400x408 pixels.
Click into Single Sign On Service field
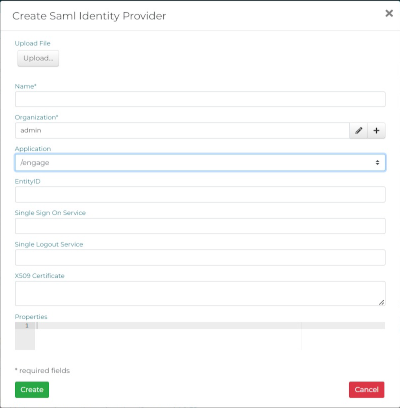[200, 226]
